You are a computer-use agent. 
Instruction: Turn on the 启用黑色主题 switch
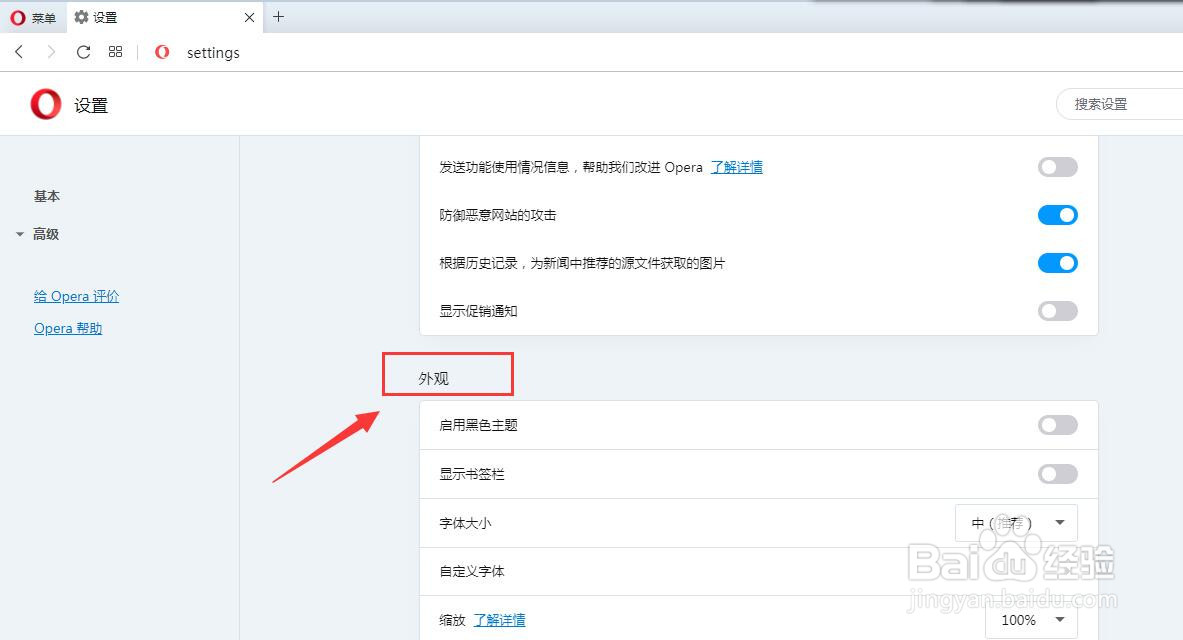coord(1057,425)
